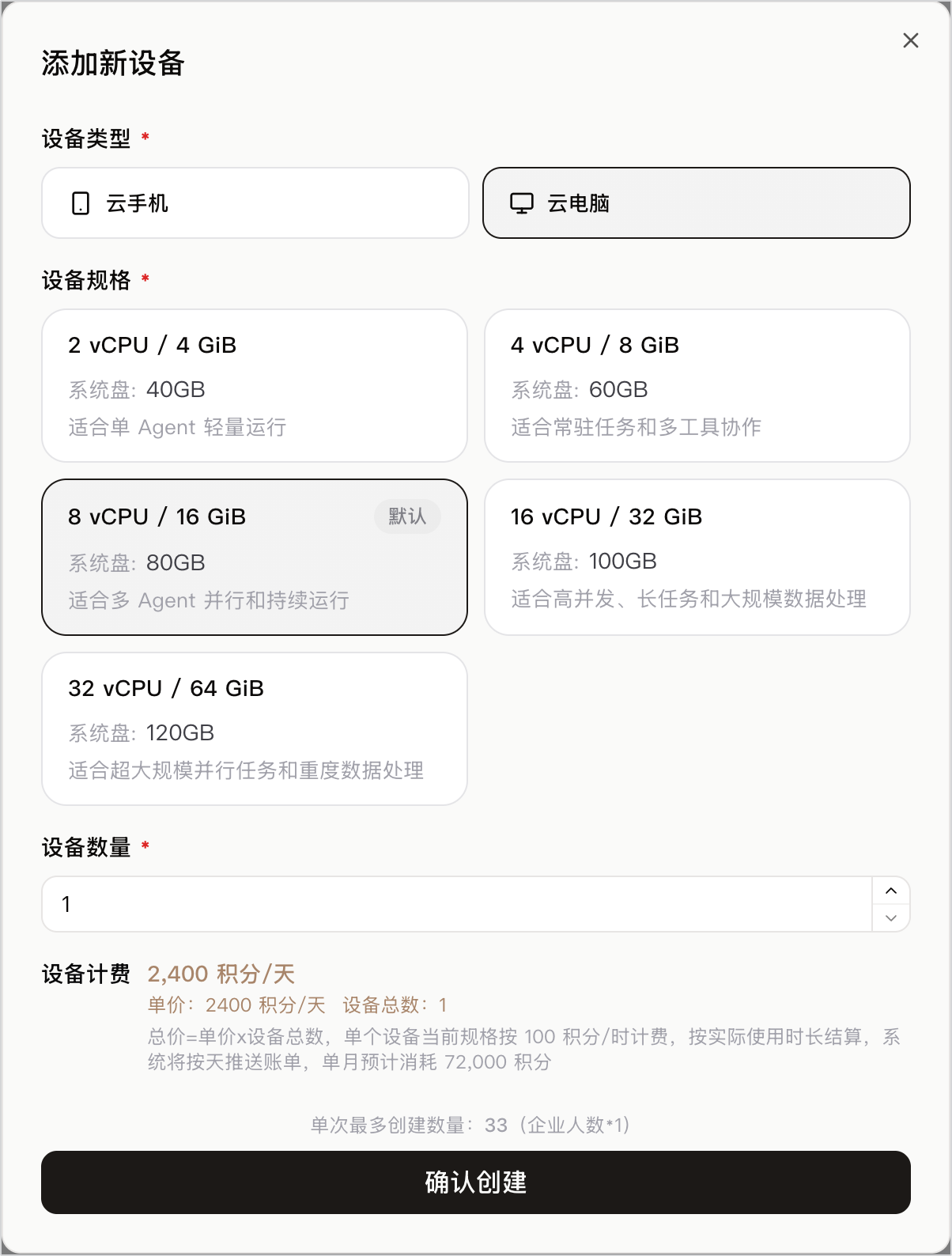The width and height of the screenshot is (952, 1256).
Task: Choose the 2 vCPU / 4 GiB spec
Action: [255, 385]
